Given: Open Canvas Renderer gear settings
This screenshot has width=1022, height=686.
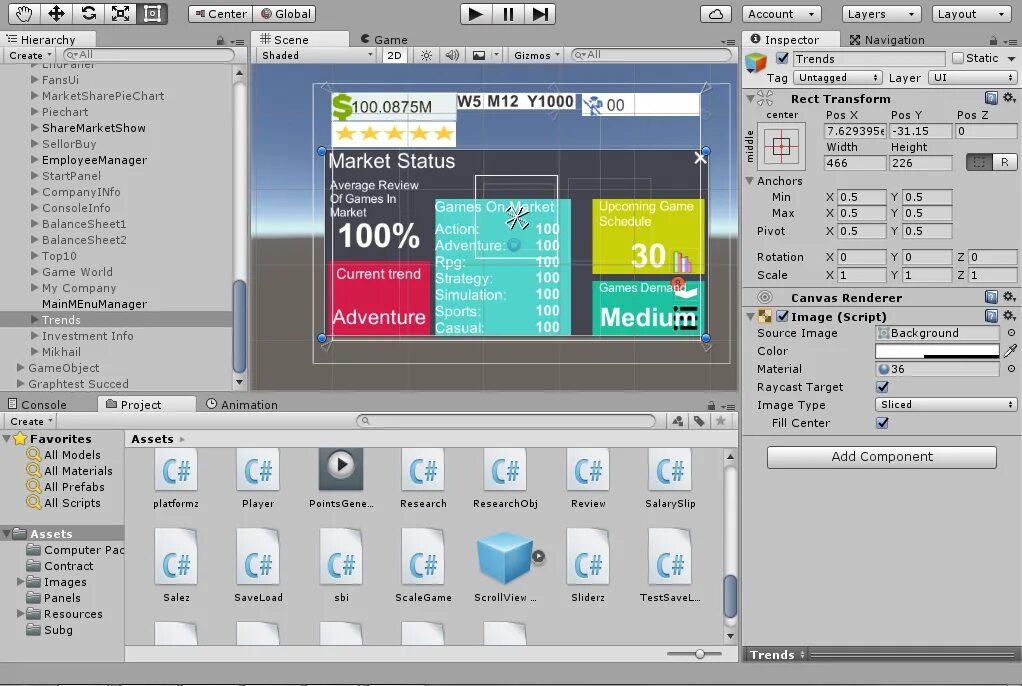Looking at the screenshot, I should click(x=1009, y=297).
